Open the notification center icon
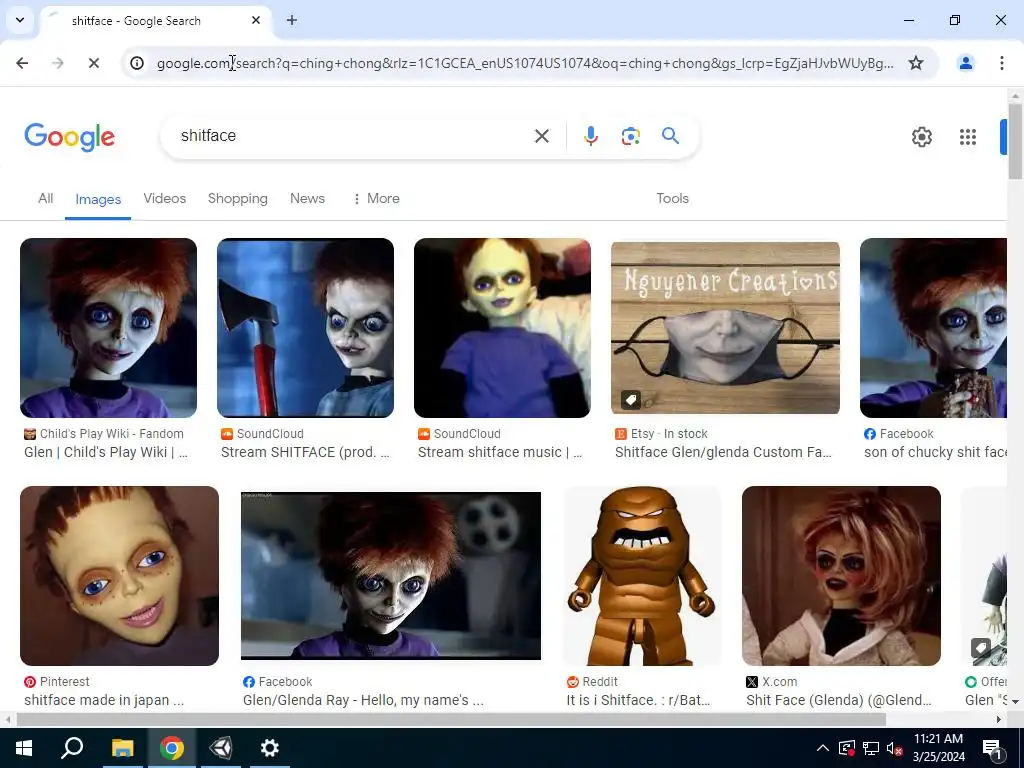This screenshot has height=768, width=1024. [993, 748]
